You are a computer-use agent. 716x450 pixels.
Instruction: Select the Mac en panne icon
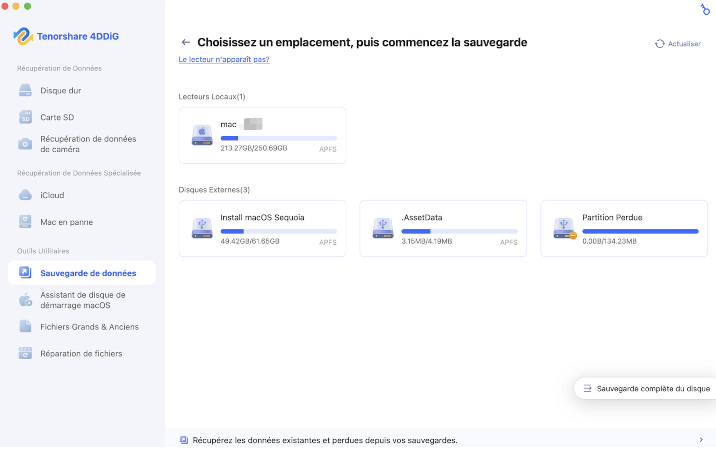[26, 221]
